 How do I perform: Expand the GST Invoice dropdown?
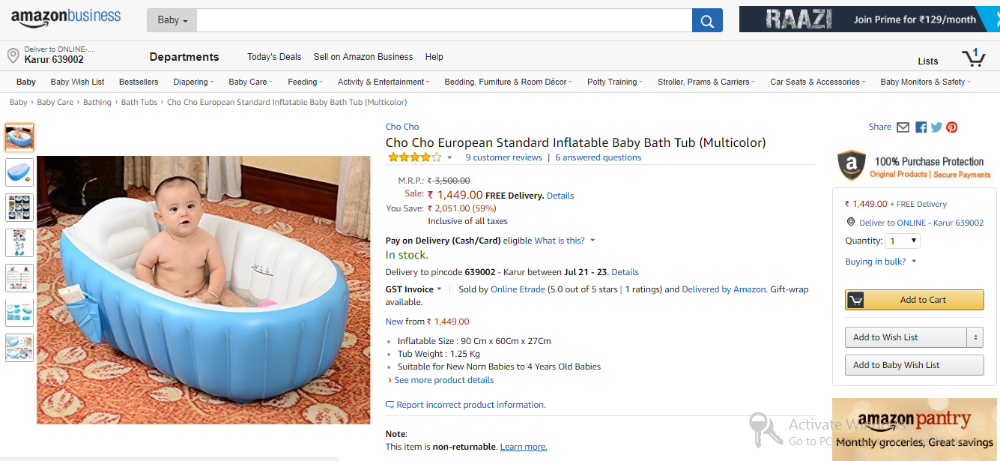pos(414,289)
